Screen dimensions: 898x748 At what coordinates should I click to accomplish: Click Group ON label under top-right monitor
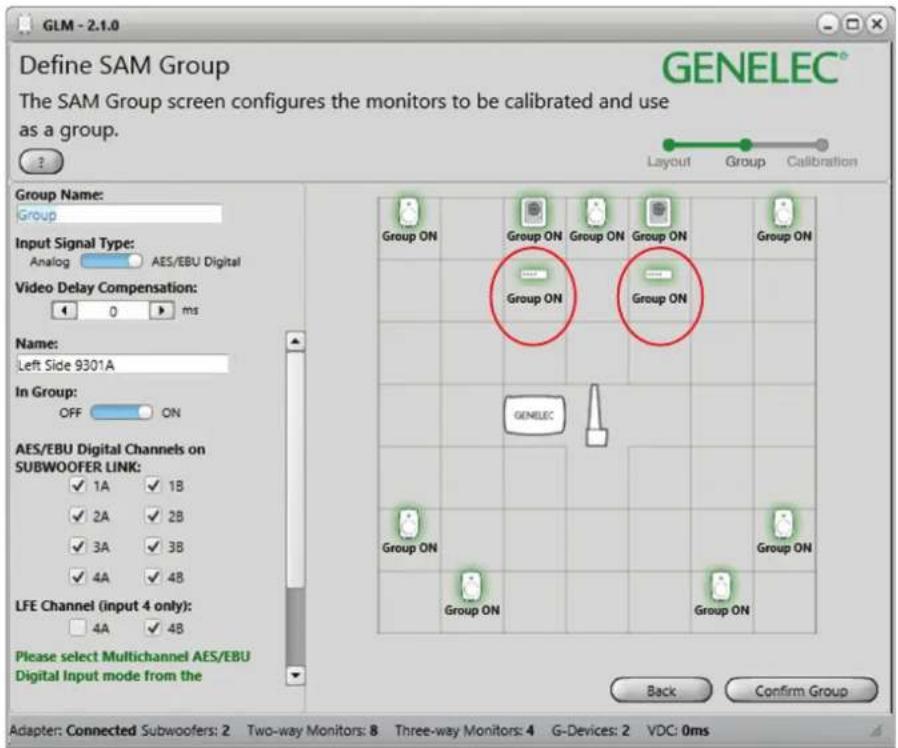783,236
